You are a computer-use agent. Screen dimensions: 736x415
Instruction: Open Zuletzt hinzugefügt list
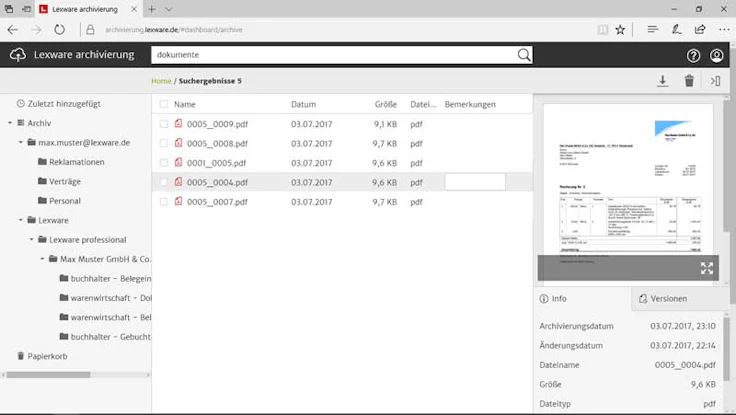(59, 104)
